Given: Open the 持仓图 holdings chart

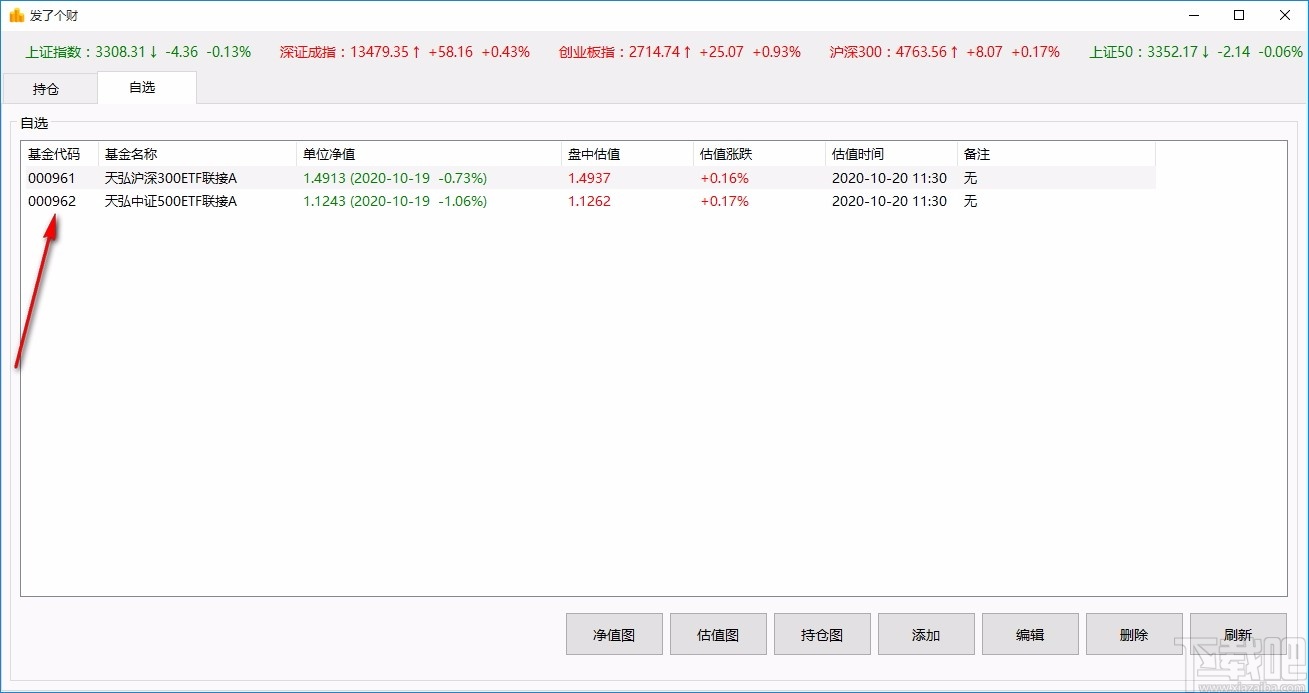Looking at the screenshot, I should (821, 633).
